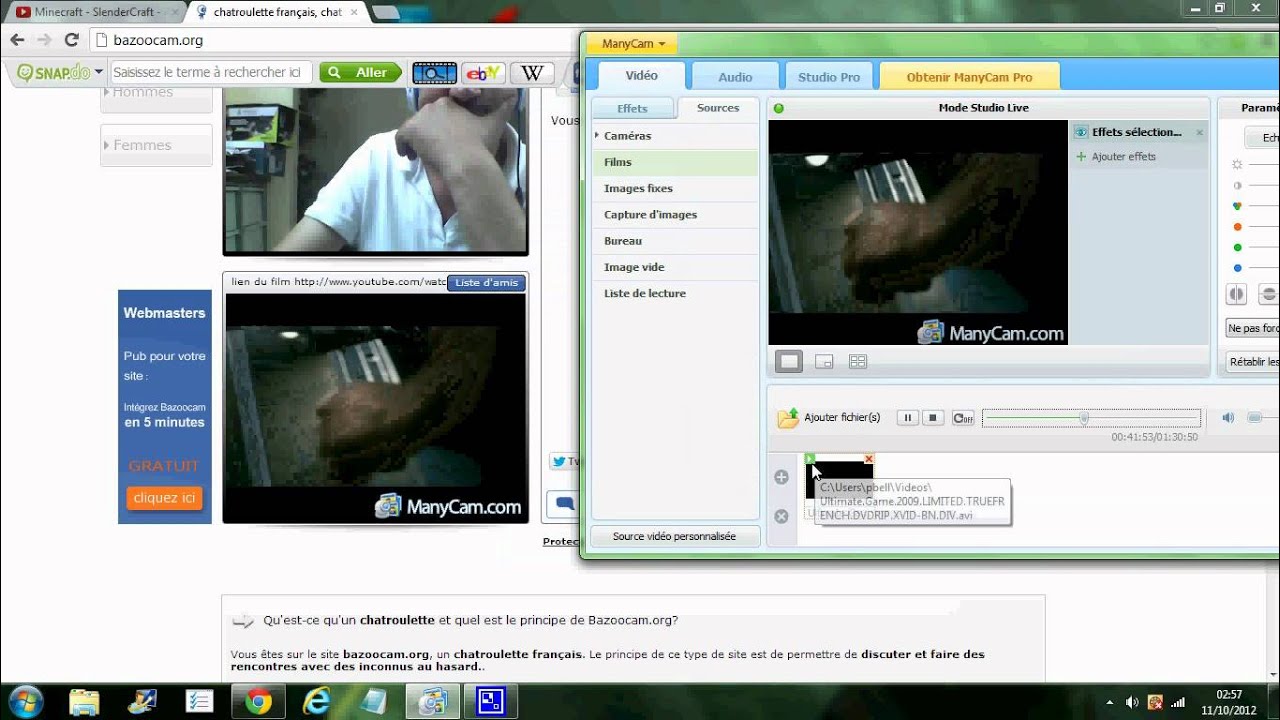The height and width of the screenshot is (720, 1280).
Task: Toggle the eye icon of Effets sélectionnés
Action: click(1081, 132)
